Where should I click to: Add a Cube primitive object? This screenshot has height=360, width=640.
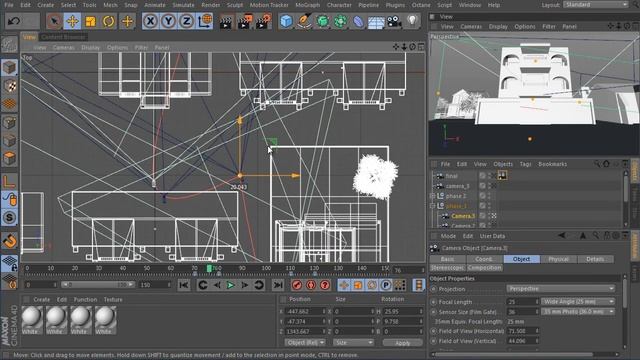[286, 21]
